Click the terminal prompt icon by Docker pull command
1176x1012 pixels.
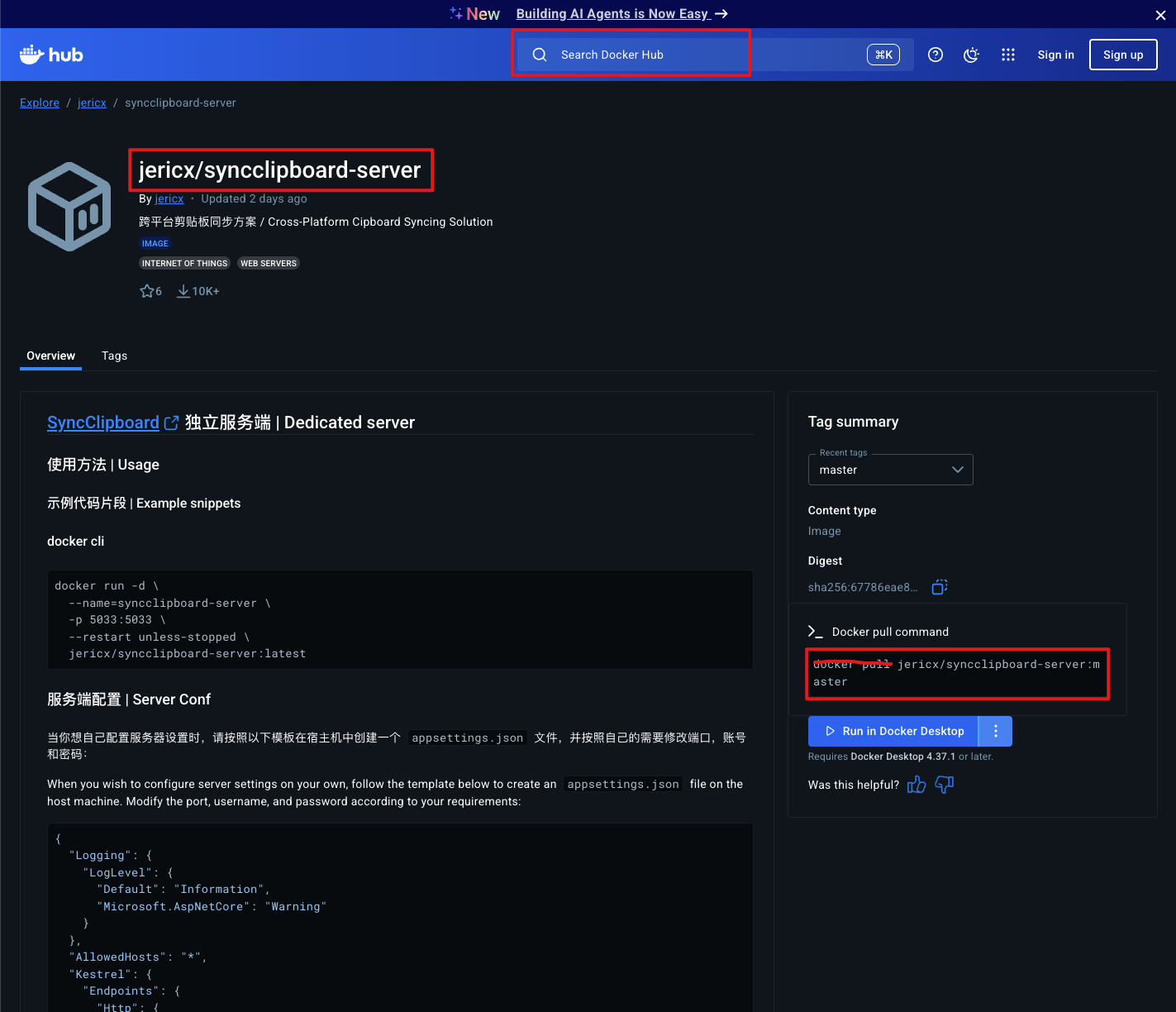815,632
